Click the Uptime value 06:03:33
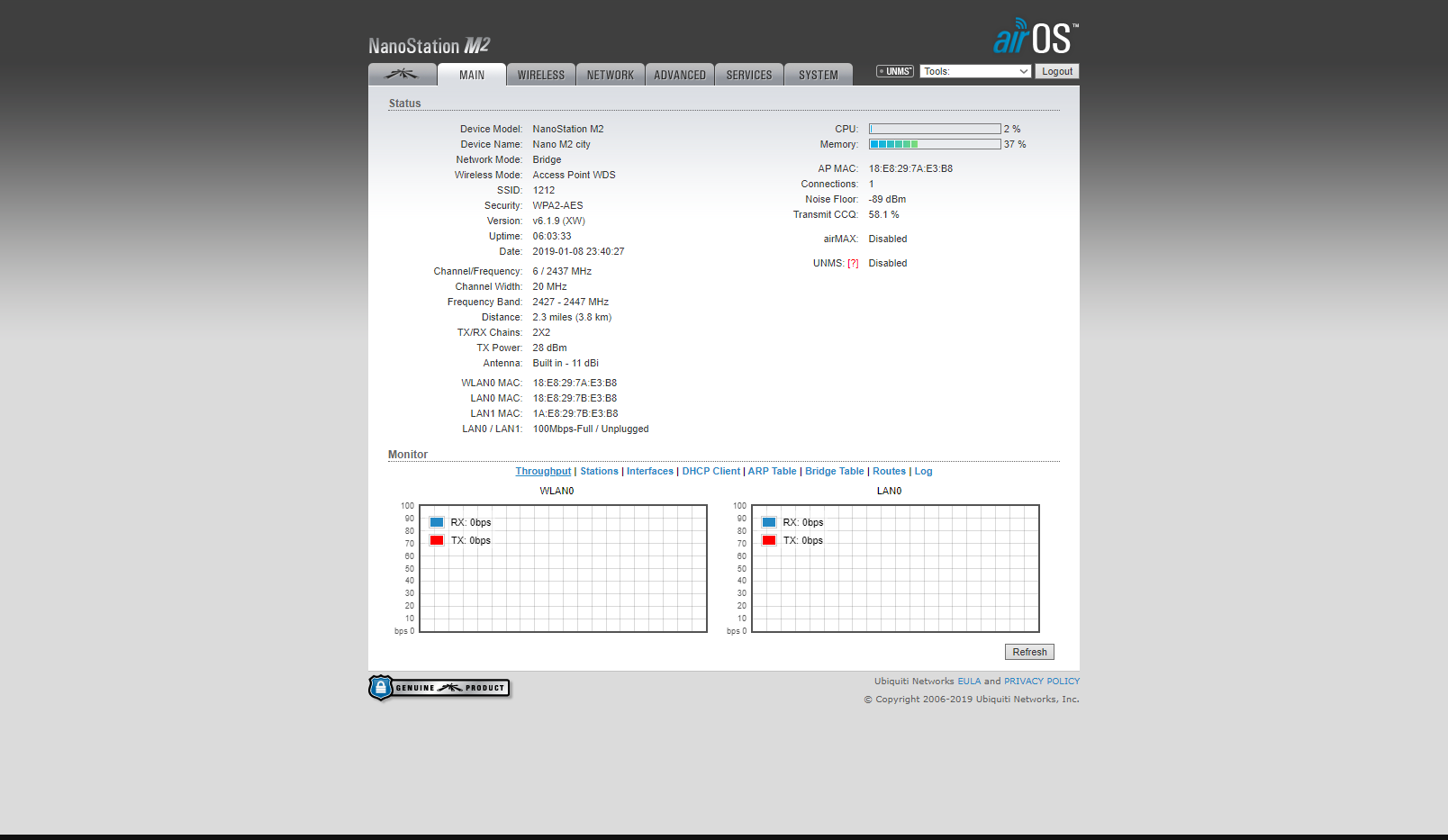This screenshot has width=1448, height=840. pos(552,237)
